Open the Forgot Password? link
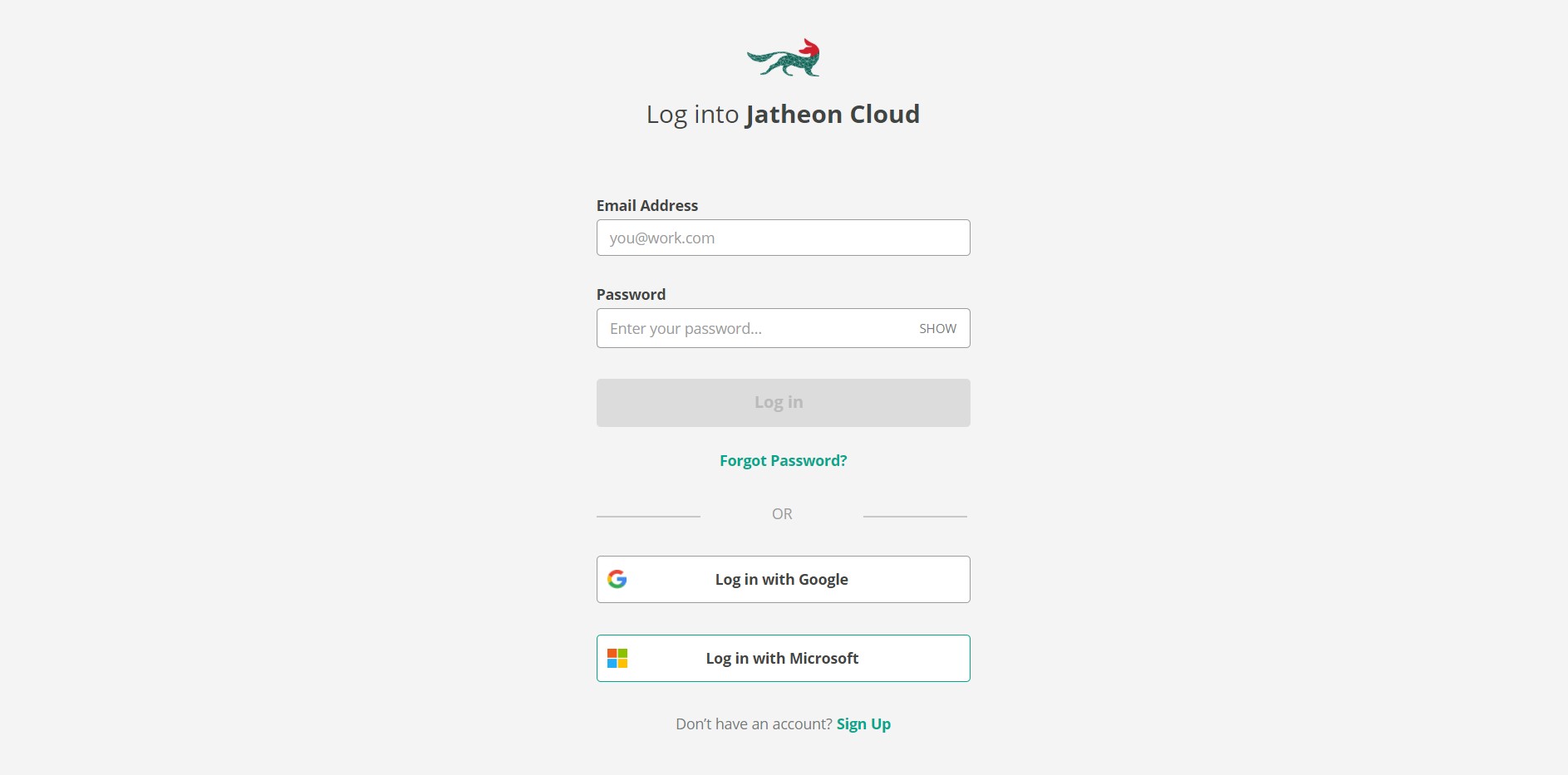Image resolution: width=1568 pixels, height=775 pixels. pyautogui.click(x=784, y=461)
